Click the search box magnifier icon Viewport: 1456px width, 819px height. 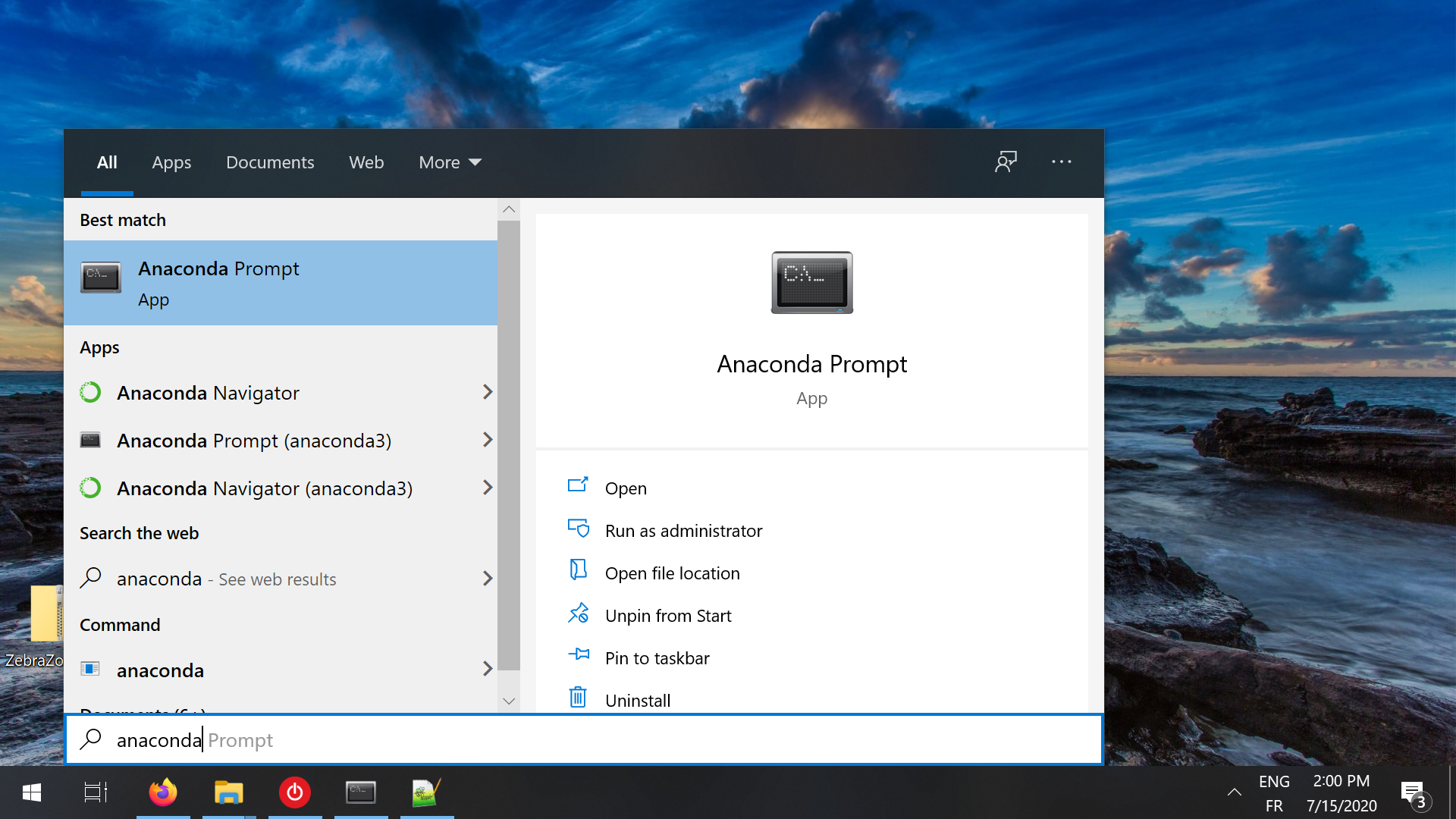[x=91, y=739]
